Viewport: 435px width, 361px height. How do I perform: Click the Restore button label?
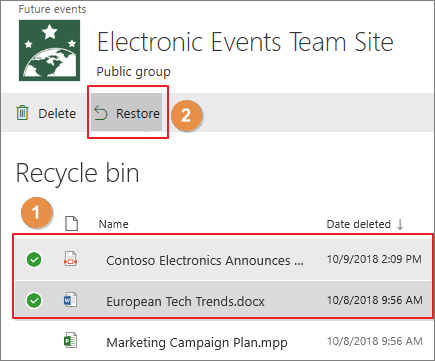click(x=138, y=114)
